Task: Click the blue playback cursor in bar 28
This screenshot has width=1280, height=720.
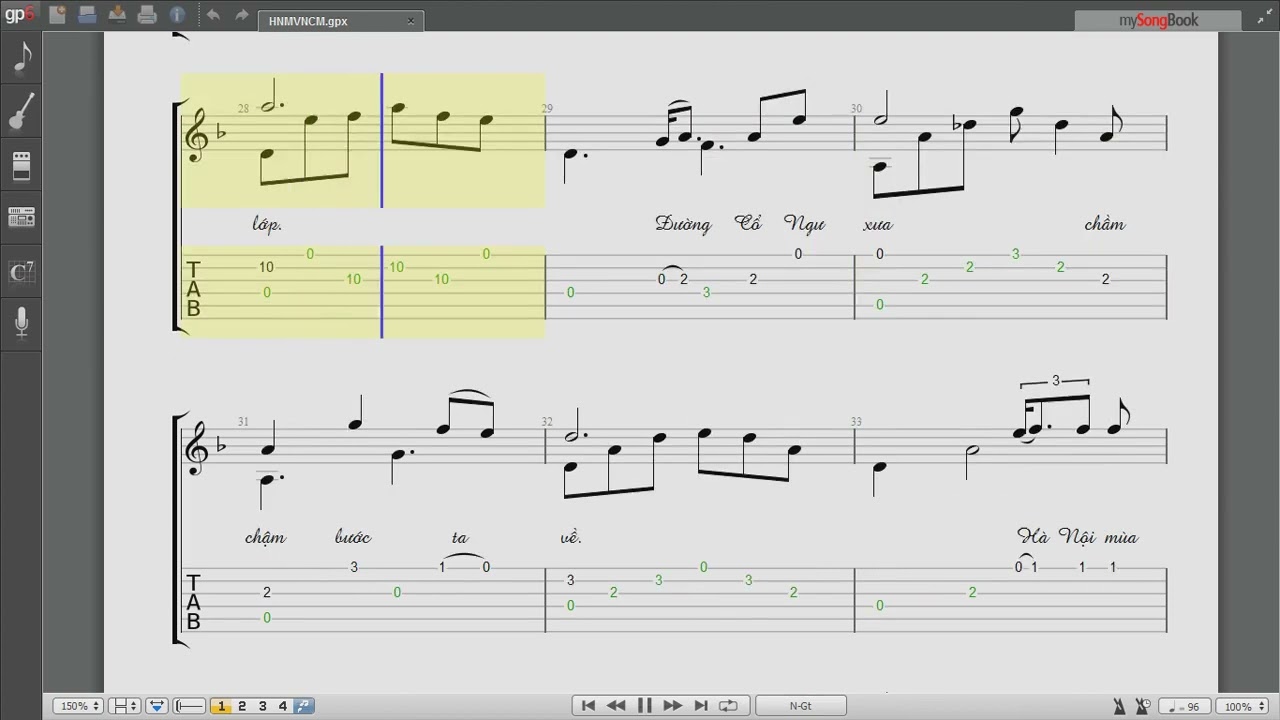Action: 381,205
